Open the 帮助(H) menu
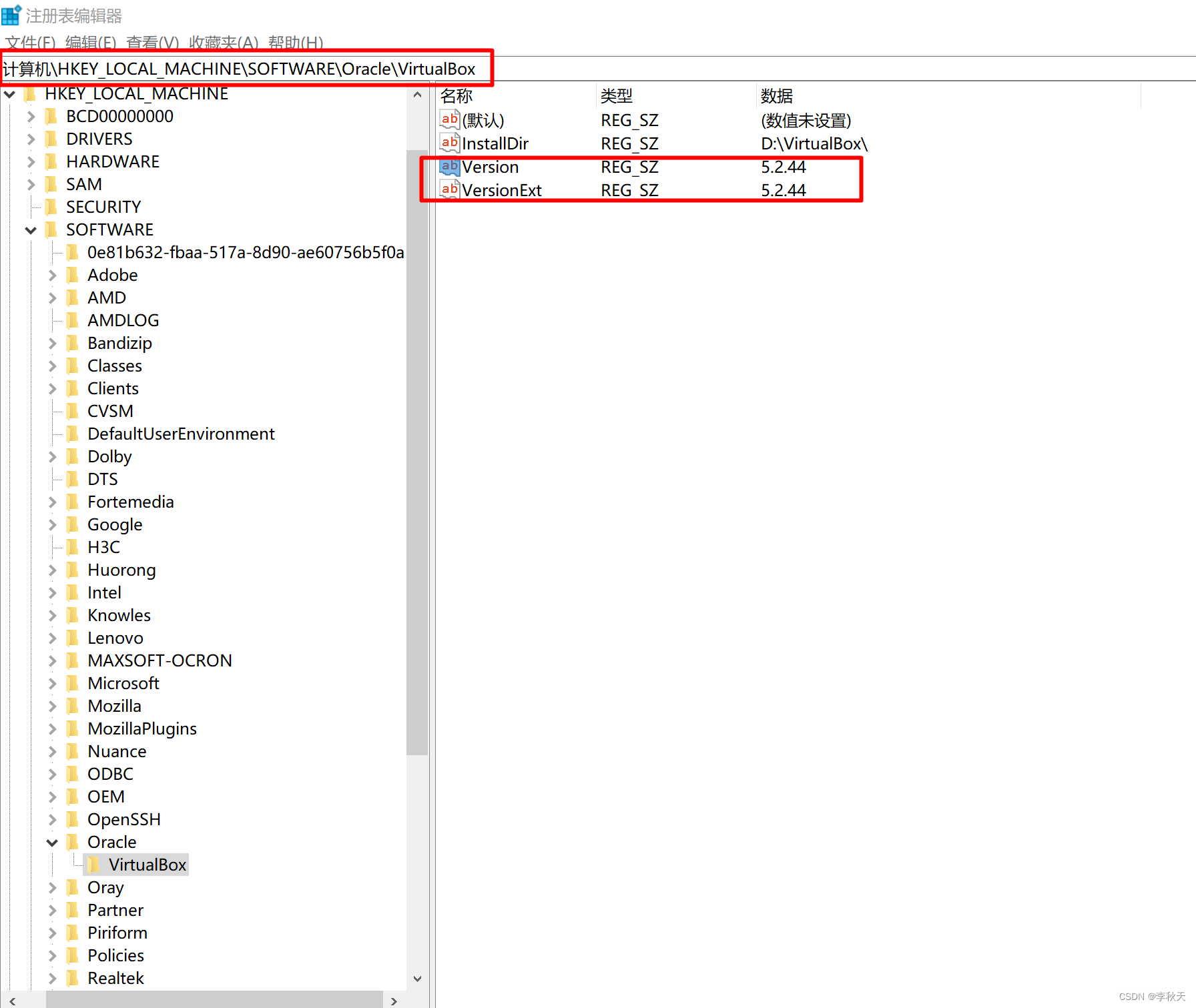The height and width of the screenshot is (1008, 1196). (296, 43)
